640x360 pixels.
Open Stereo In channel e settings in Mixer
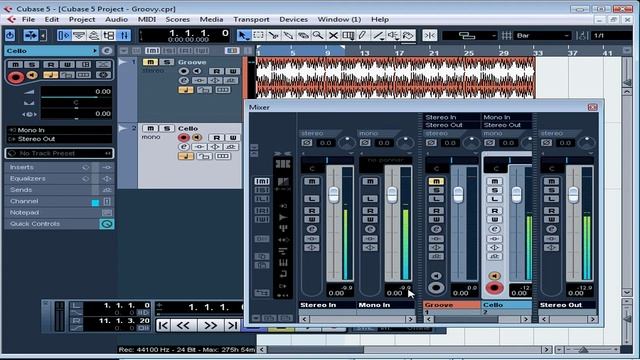[x=312, y=229]
